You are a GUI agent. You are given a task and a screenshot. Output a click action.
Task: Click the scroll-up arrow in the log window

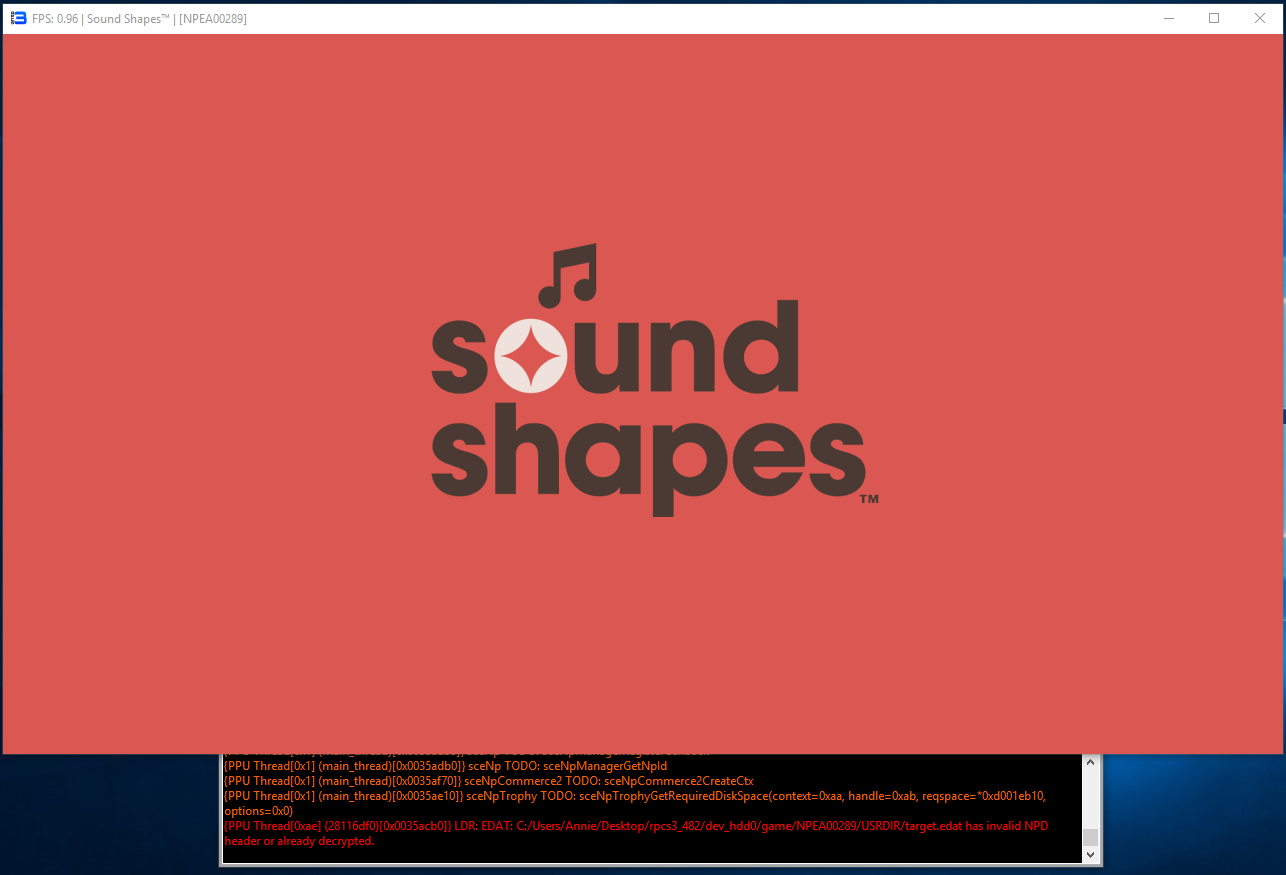1091,763
